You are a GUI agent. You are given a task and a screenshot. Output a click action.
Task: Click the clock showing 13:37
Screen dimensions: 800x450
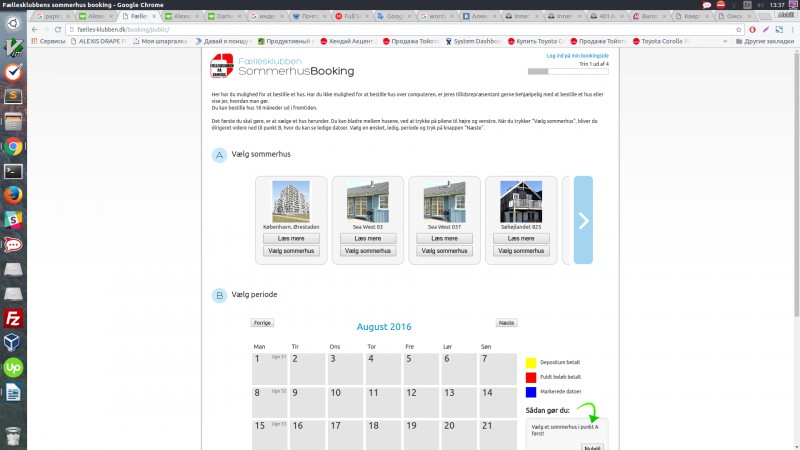tap(777, 5)
